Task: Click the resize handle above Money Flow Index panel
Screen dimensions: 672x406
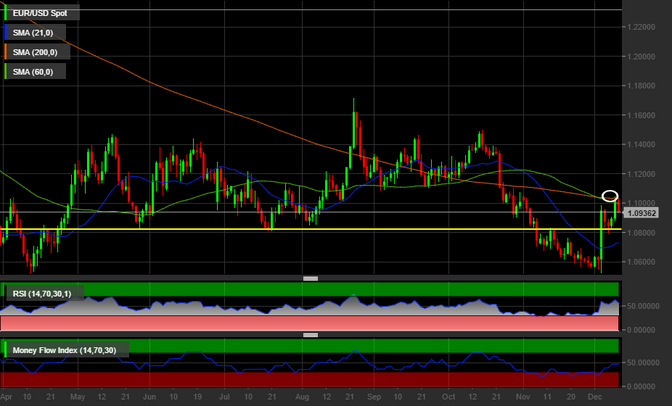Action: coord(310,336)
